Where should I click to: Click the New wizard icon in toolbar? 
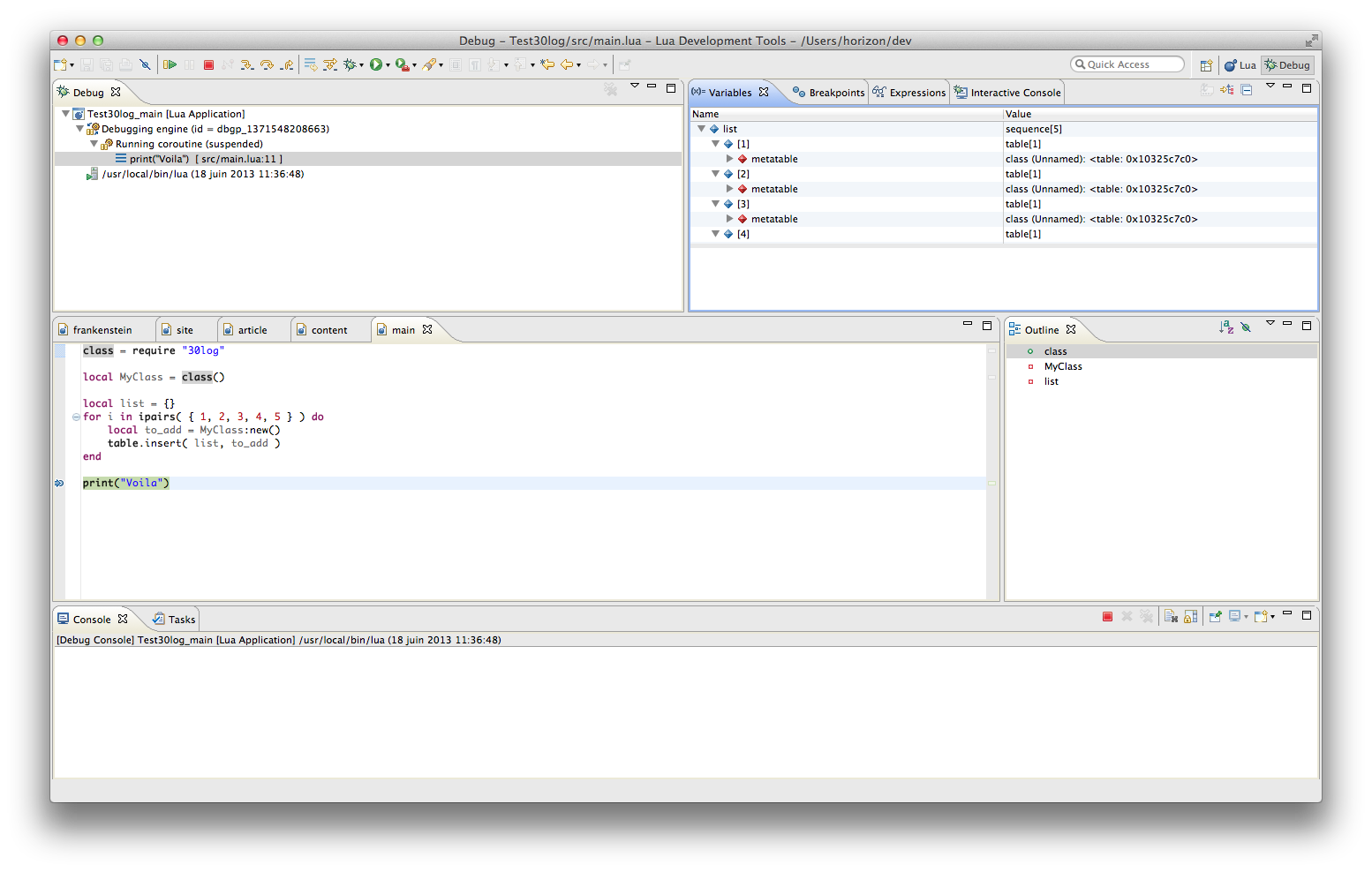click(x=60, y=64)
